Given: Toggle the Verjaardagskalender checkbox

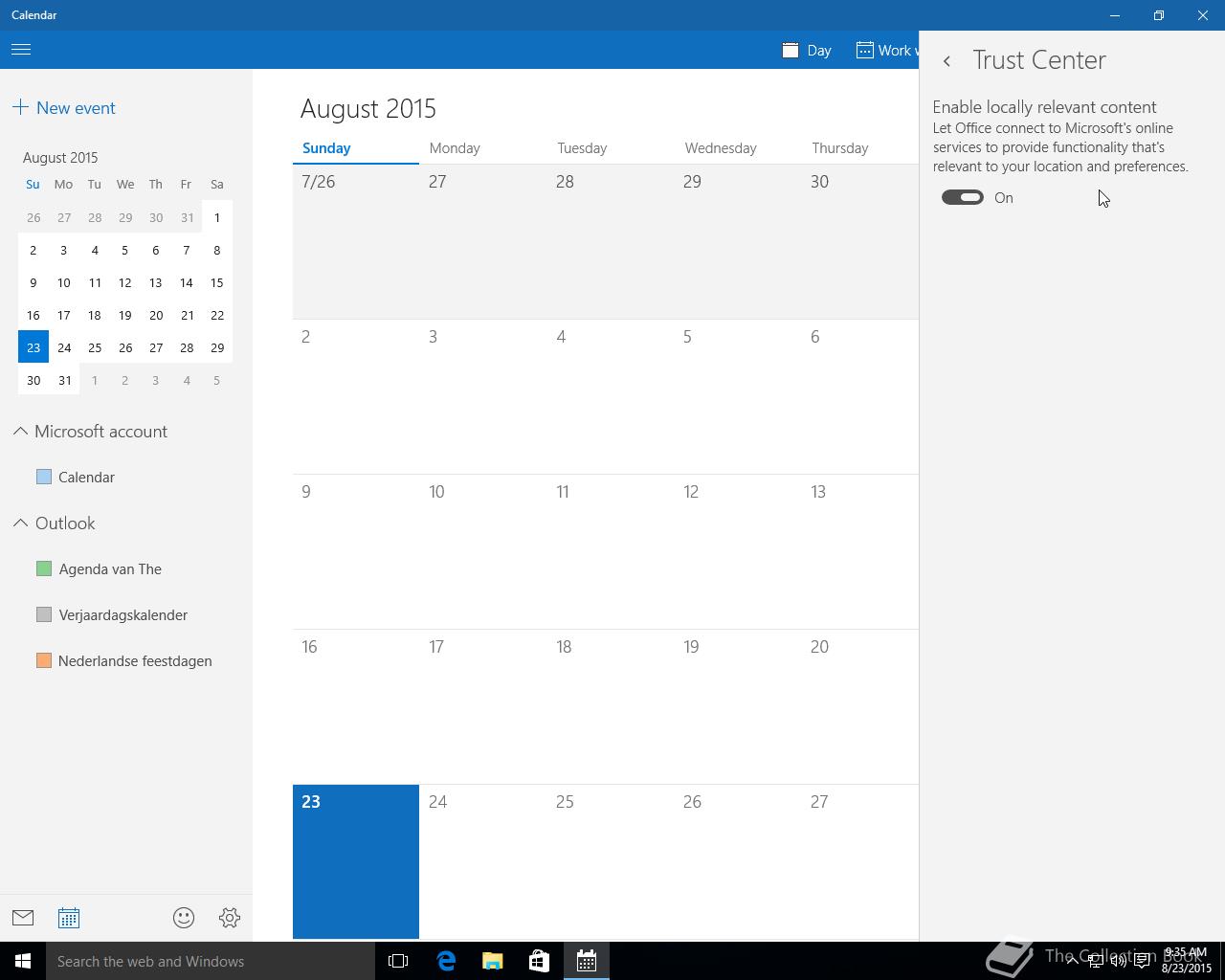Looking at the screenshot, I should click(x=44, y=614).
